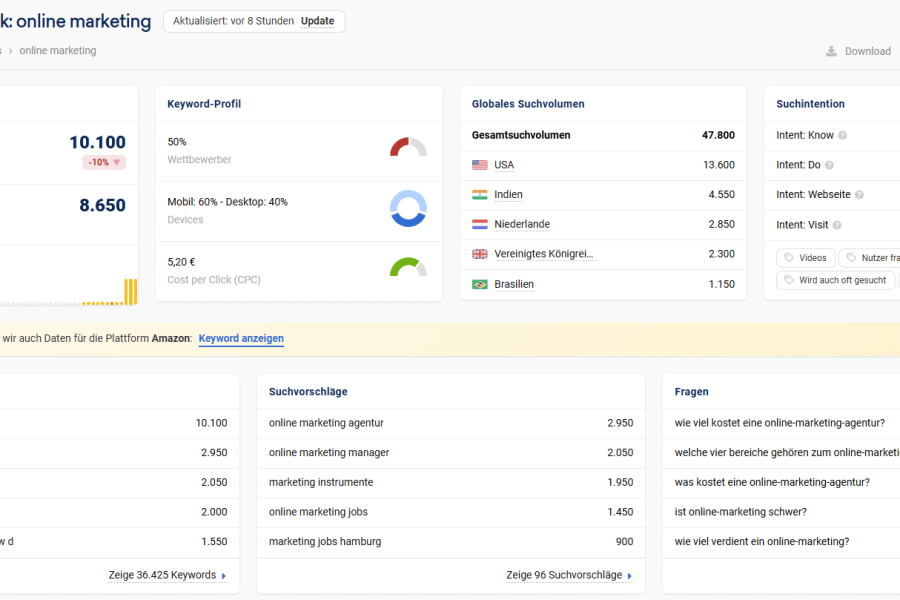Click Gesamtsuchvolumen value 47.800

(718, 136)
